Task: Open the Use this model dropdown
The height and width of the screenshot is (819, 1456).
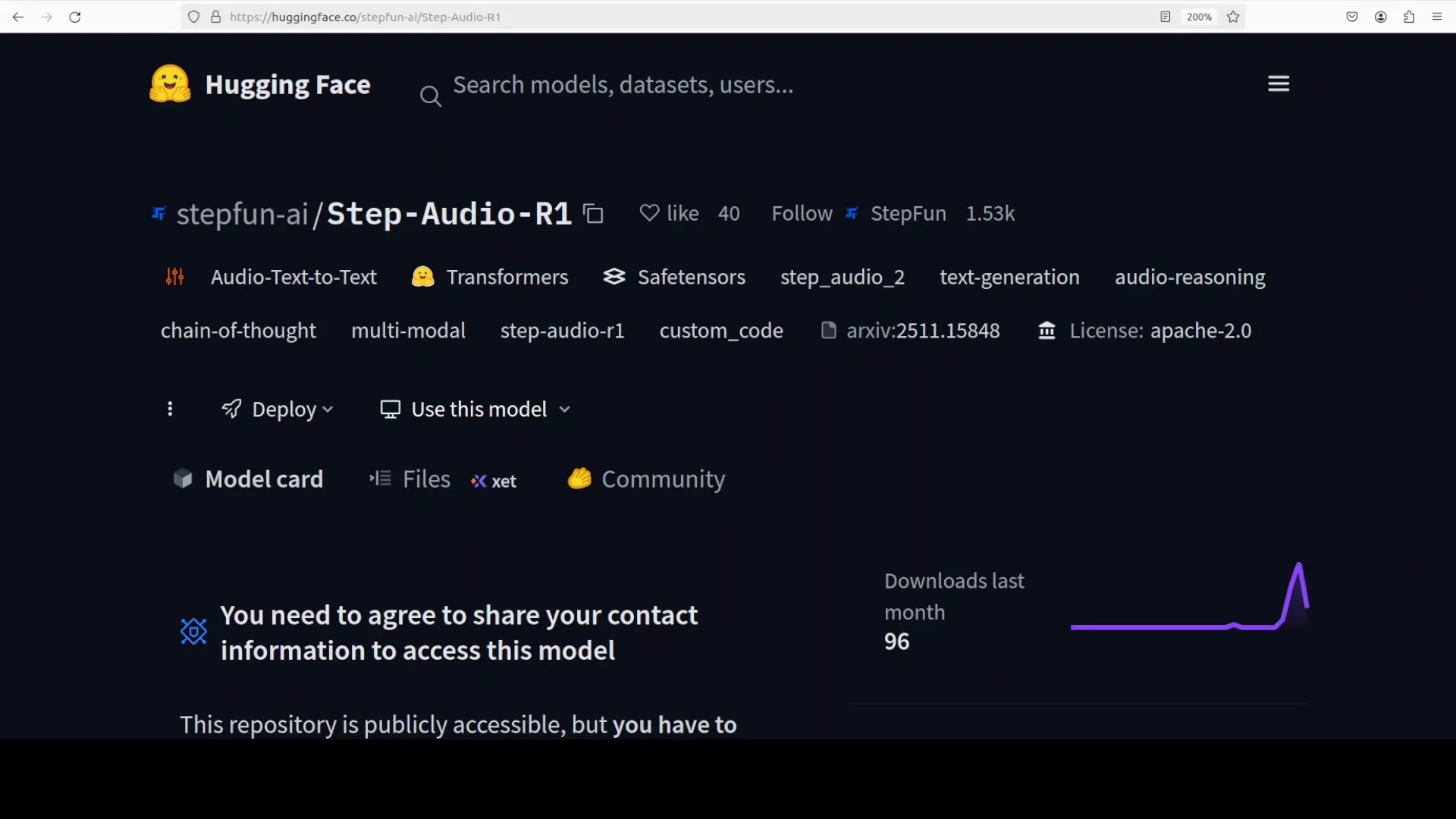Action: coord(475,409)
